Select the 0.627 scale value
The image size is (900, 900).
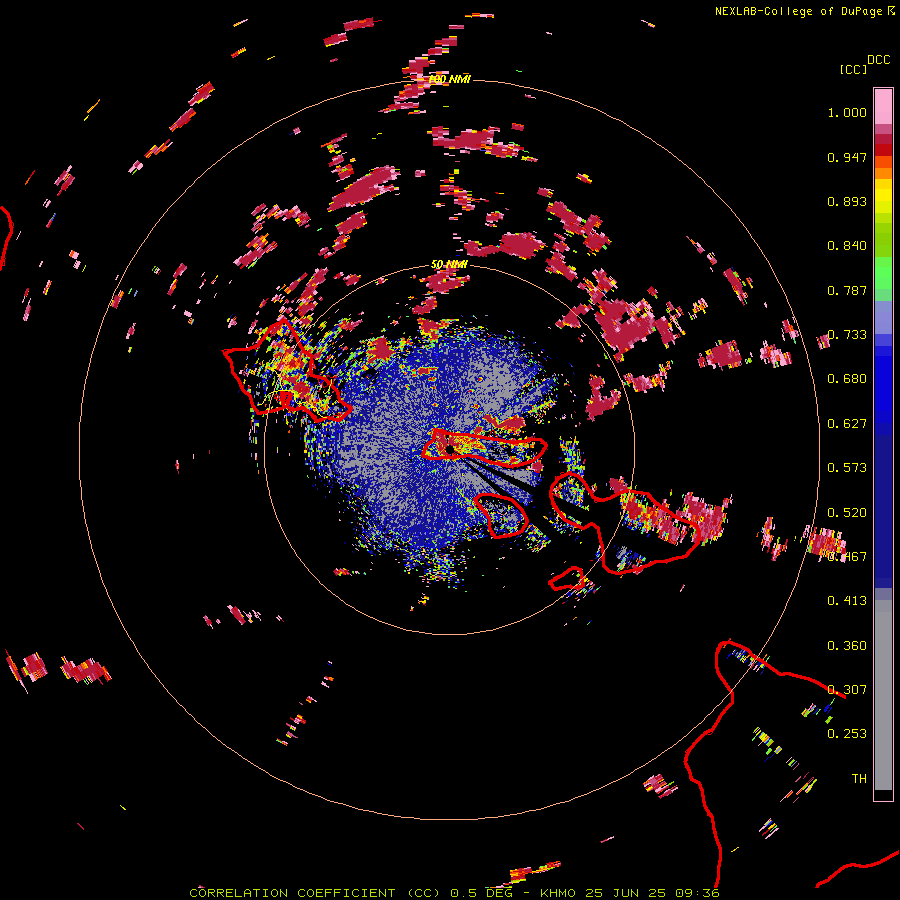pos(847,424)
